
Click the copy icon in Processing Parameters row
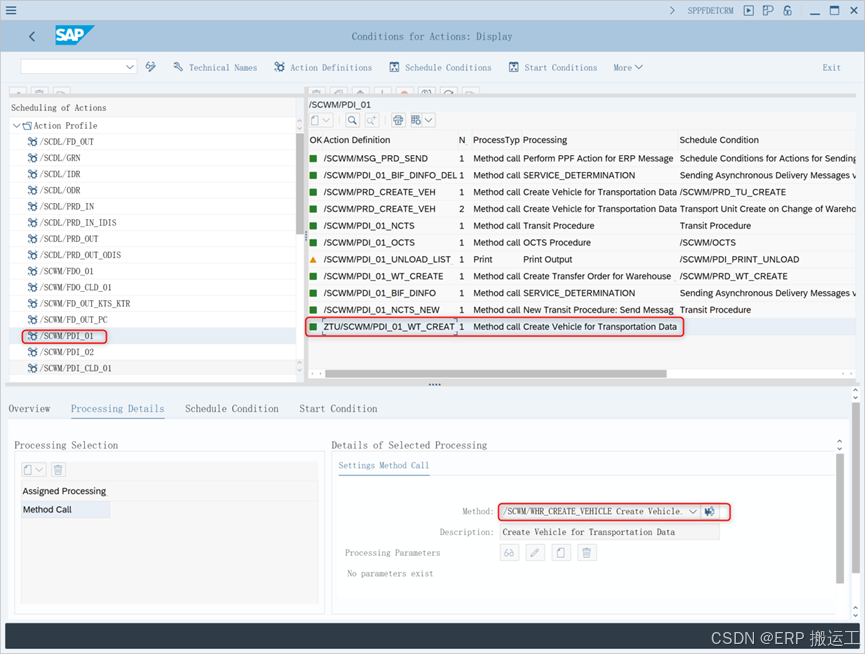pos(562,553)
